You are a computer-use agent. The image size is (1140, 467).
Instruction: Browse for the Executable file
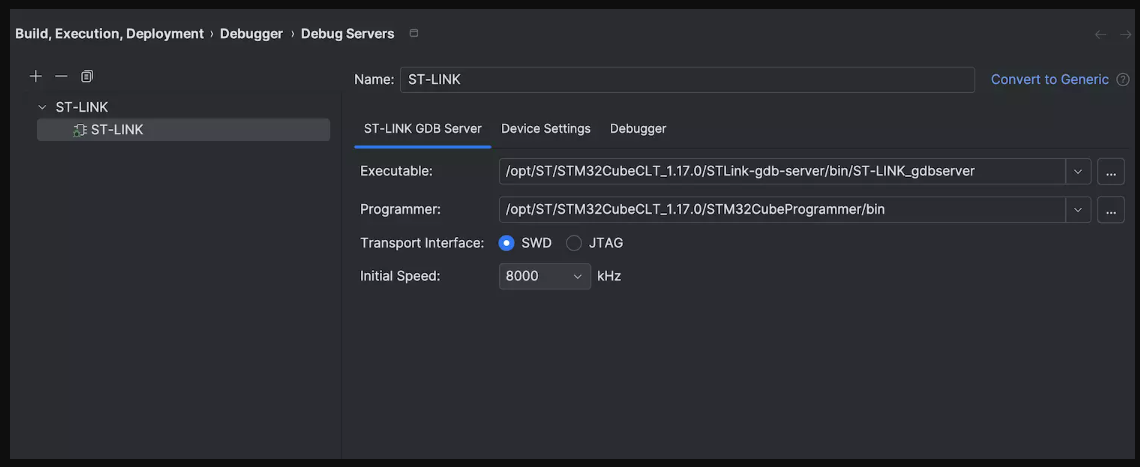coord(1110,172)
